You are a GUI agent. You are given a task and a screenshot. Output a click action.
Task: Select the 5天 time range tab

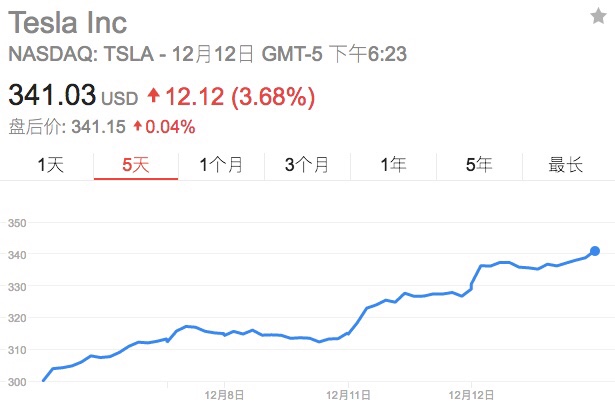135,166
